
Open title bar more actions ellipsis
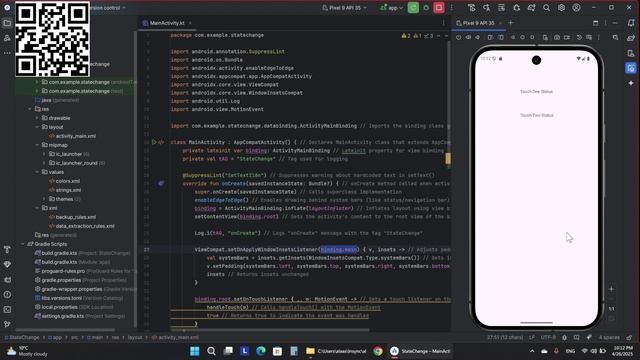pos(452,8)
